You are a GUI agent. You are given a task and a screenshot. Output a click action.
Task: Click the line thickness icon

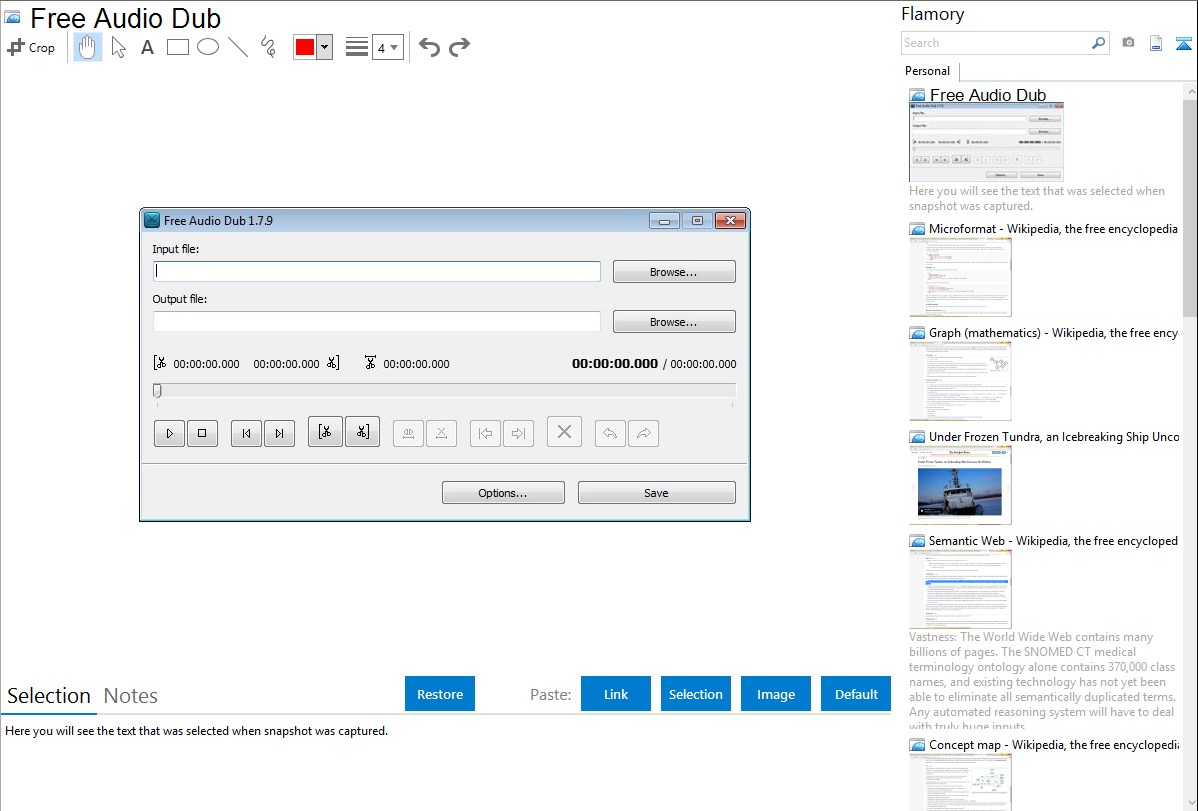point(357,47)
